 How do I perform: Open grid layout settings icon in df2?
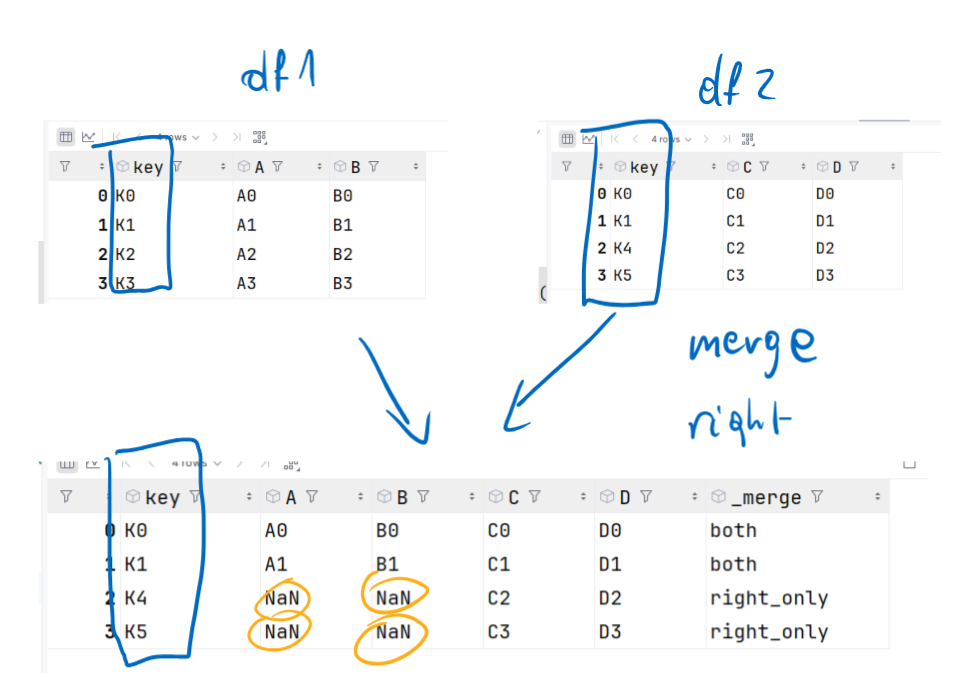747,139
